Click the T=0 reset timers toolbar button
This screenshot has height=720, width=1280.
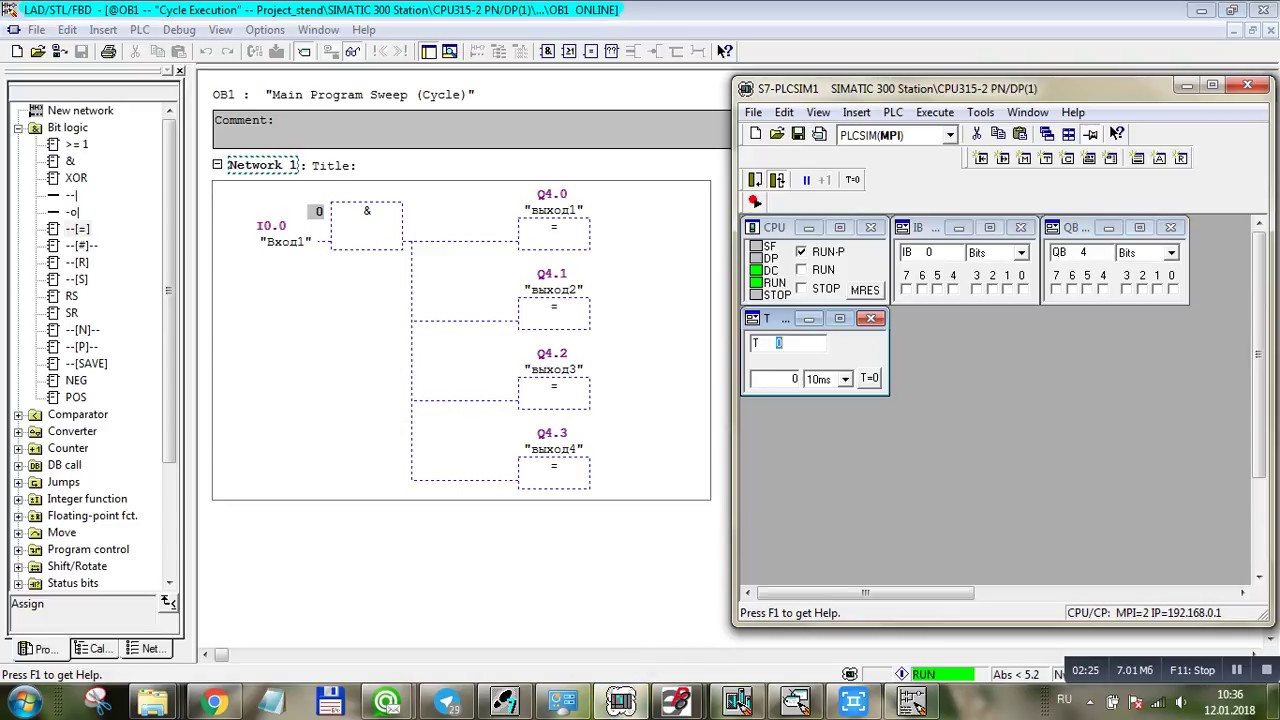[853, 180]
